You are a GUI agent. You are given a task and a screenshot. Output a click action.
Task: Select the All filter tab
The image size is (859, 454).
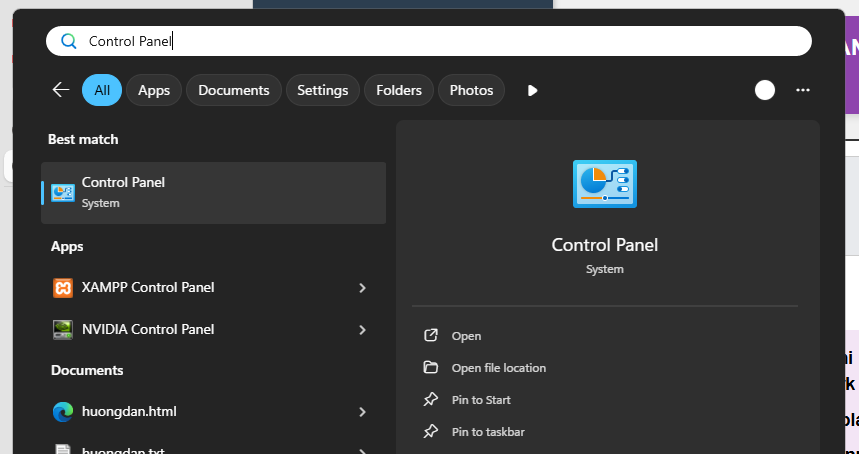click(102, 90)
